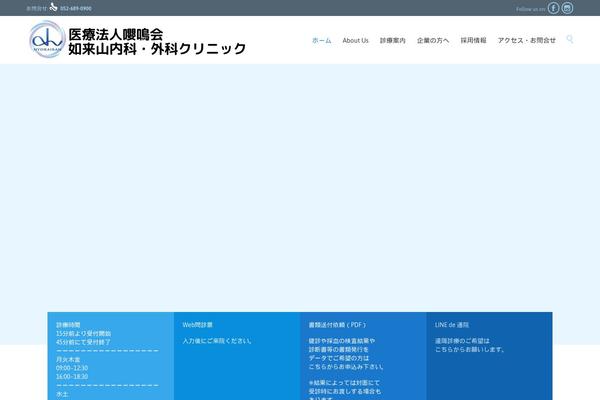This screenshot has width=600, height=400.
Task: Click the 医療法人嚶鳴会 title text
Action: (x=116, y=34)
